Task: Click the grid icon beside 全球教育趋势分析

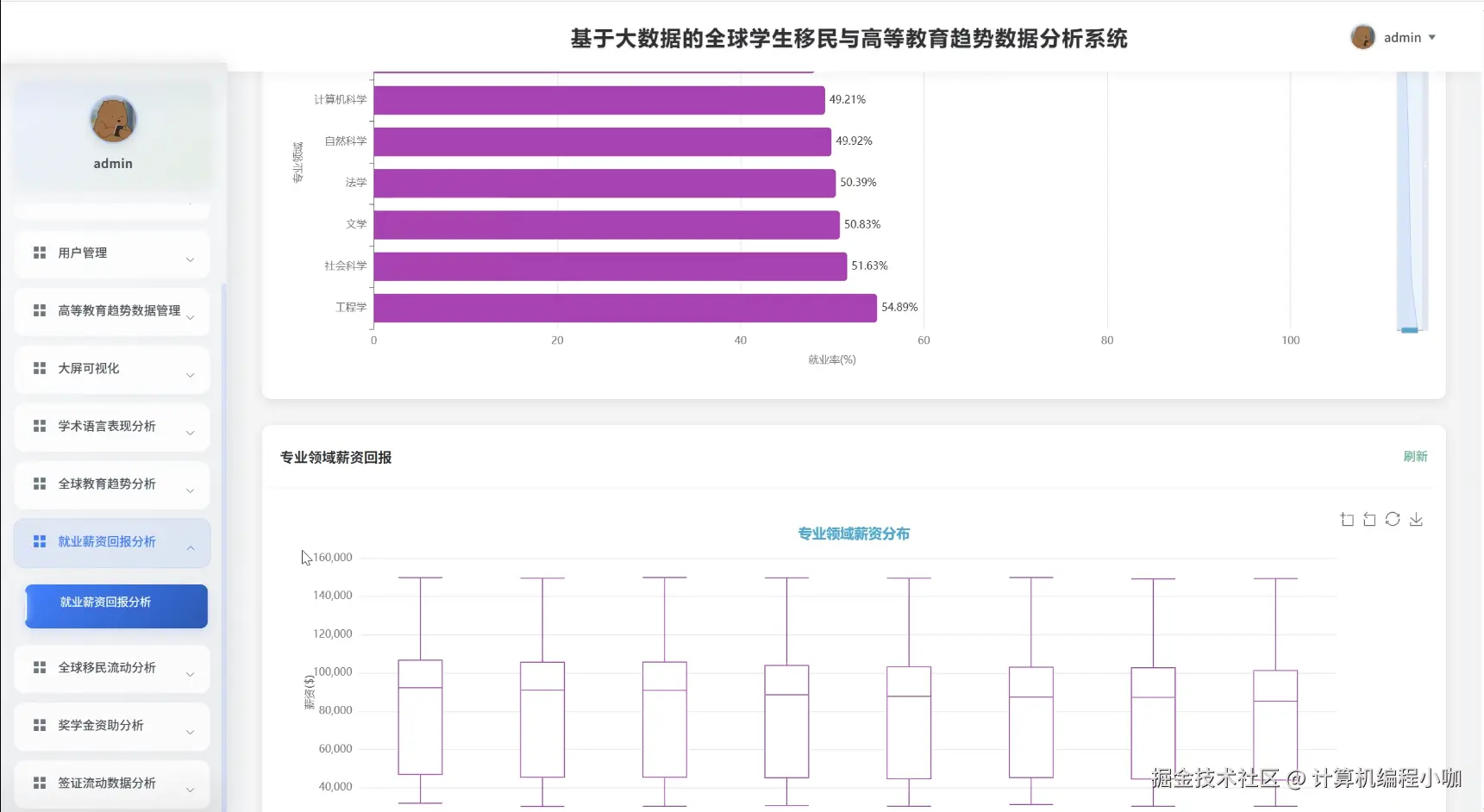Action: click(40, 484)
